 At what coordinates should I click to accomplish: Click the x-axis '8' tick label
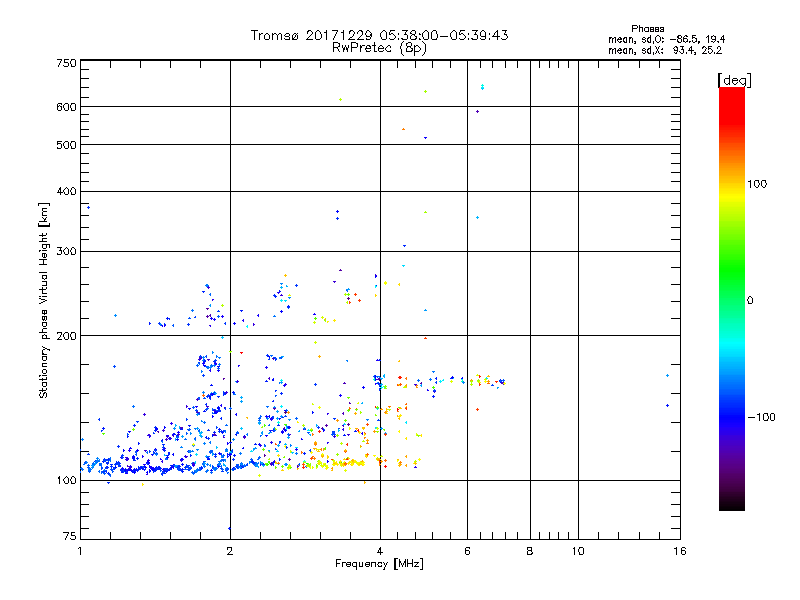pos(530,551)
